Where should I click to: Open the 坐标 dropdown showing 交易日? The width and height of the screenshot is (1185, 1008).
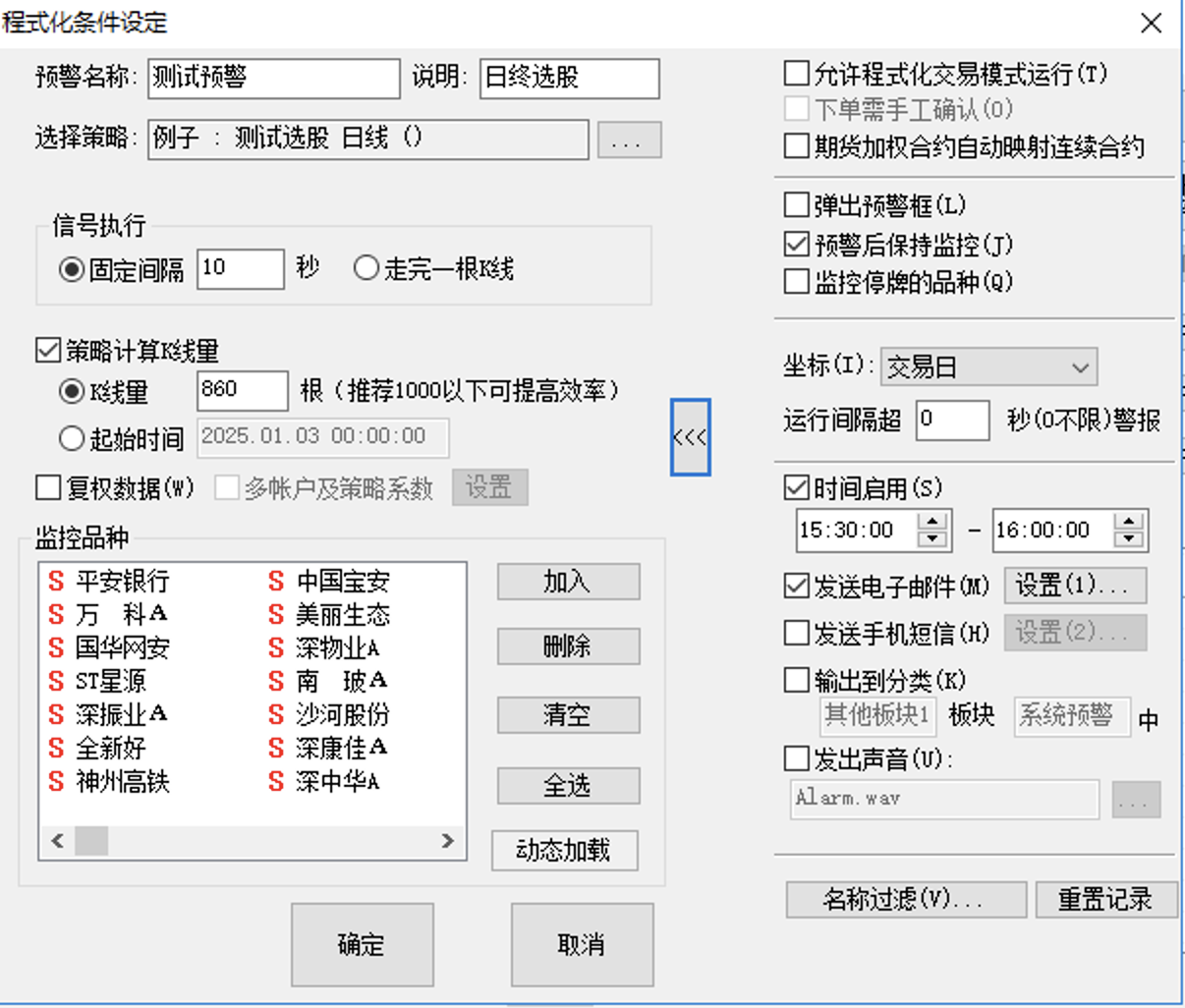pos(988,367)
